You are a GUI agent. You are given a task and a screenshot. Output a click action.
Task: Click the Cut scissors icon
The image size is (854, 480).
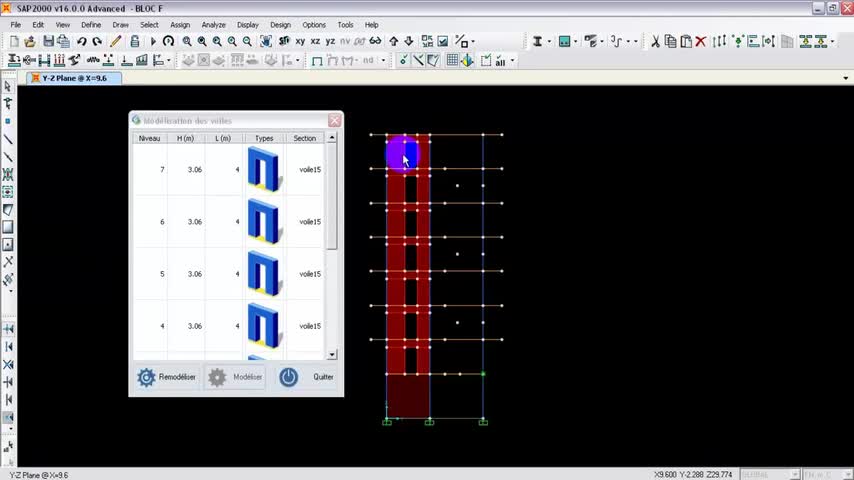tap(655, 41)
